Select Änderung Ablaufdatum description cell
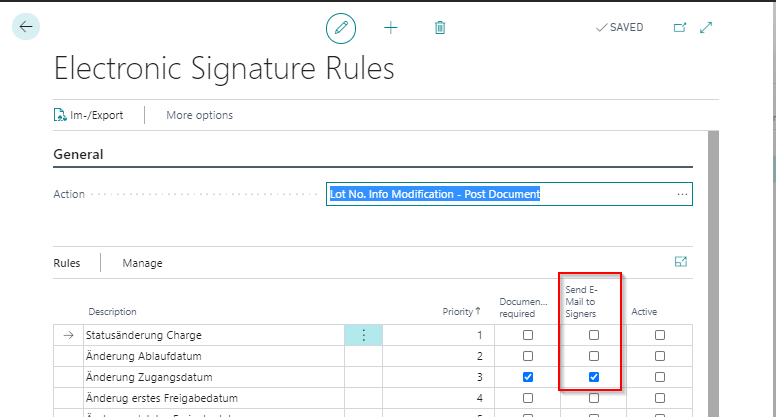 pyautogui.click(x=214, y=356)
